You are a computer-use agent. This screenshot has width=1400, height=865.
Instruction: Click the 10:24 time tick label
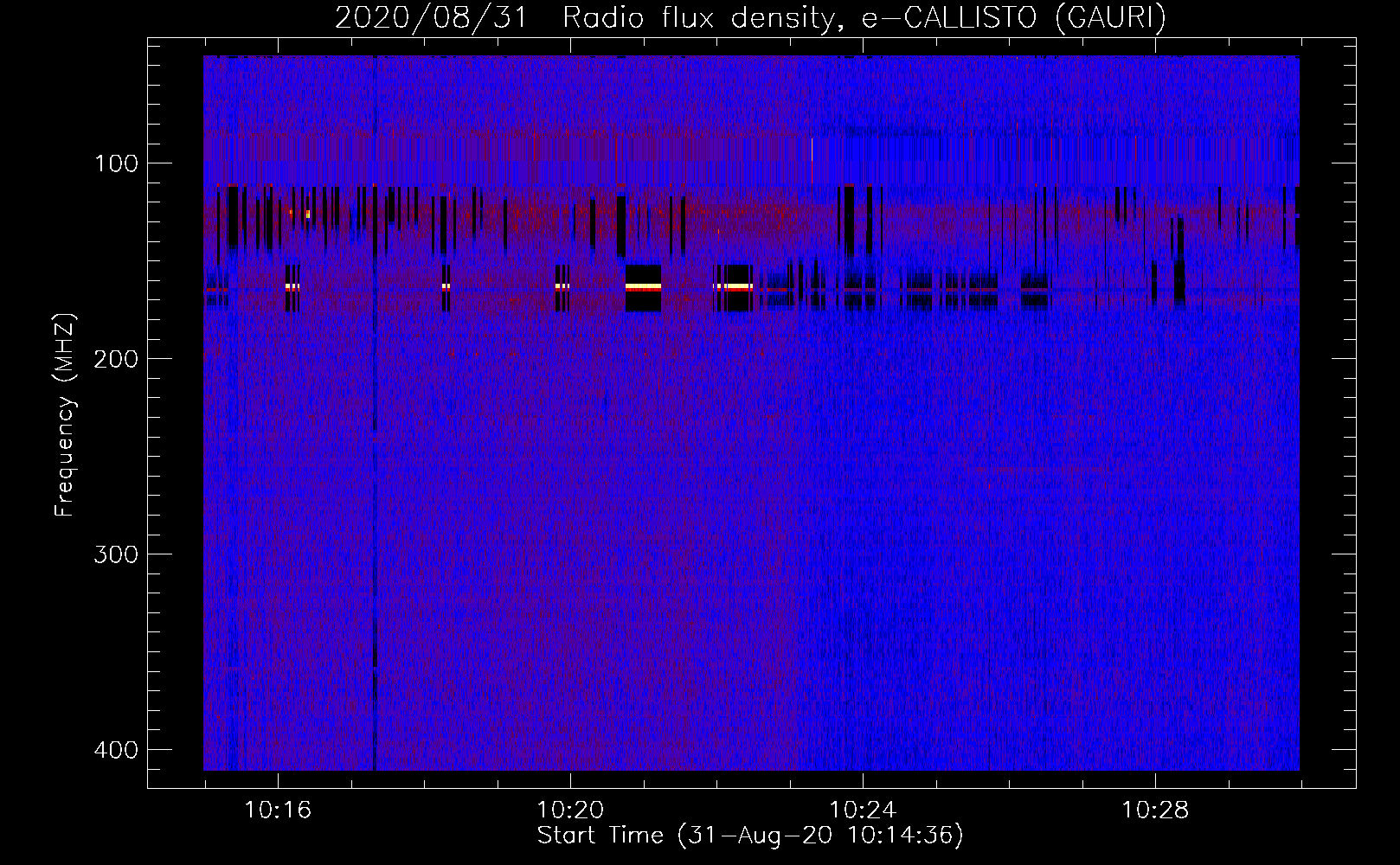pos(863,811)
